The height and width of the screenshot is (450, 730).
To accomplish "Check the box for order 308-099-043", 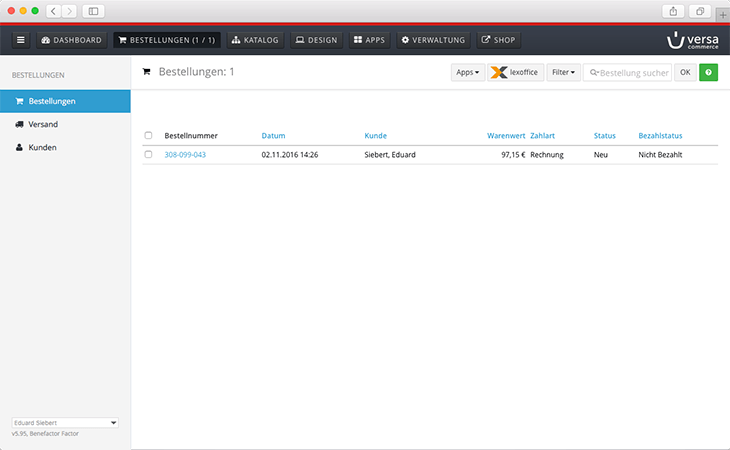I will pos(149,155).
